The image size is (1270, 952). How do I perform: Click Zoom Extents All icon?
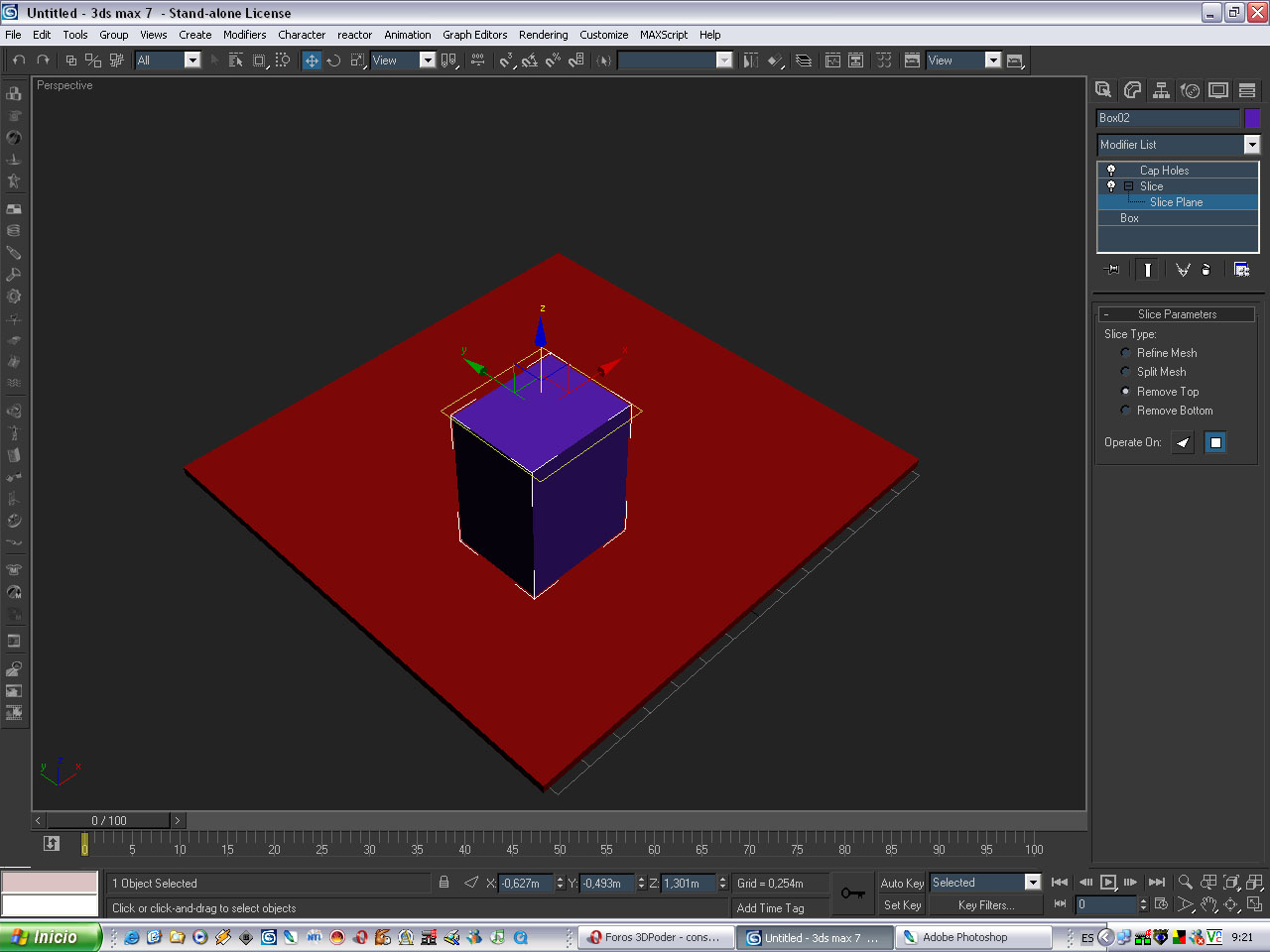(x=1255, y=882)
